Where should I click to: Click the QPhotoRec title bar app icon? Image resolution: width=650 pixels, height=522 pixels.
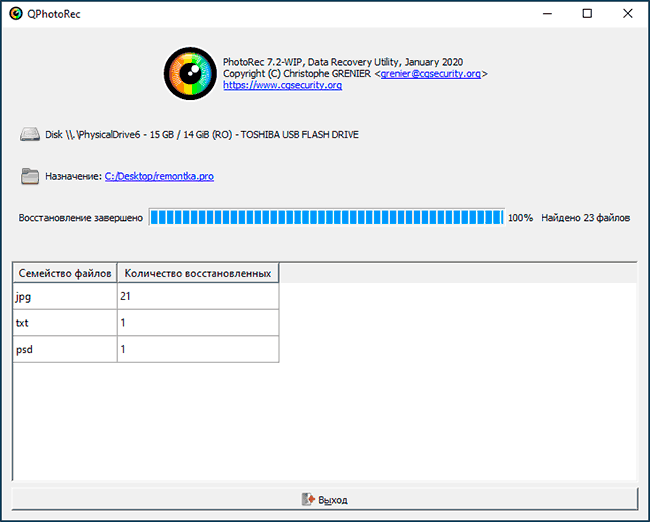click(x=15, y=14)
